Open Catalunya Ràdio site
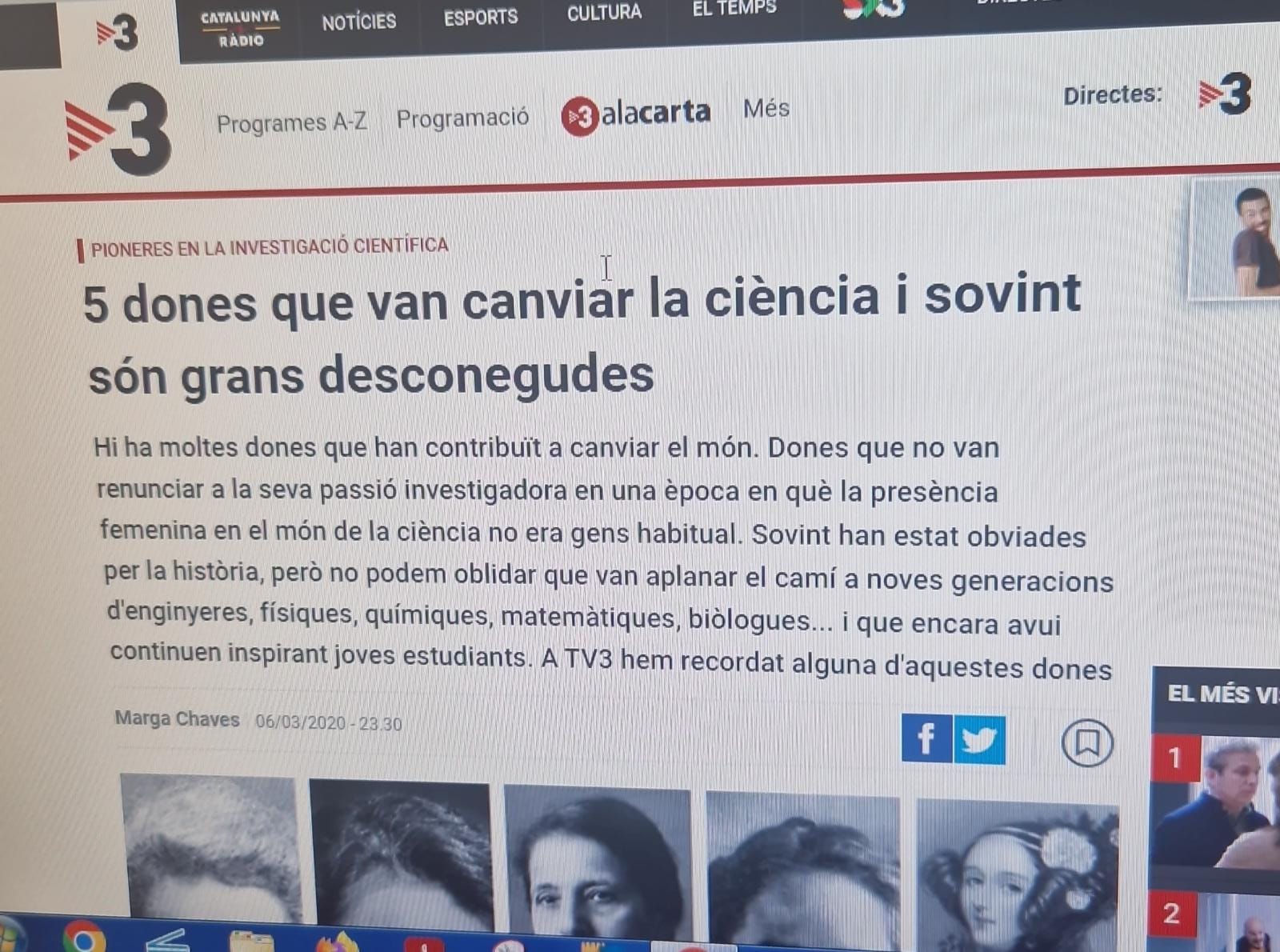This screenshot has height=952, width=1280. 240,28
